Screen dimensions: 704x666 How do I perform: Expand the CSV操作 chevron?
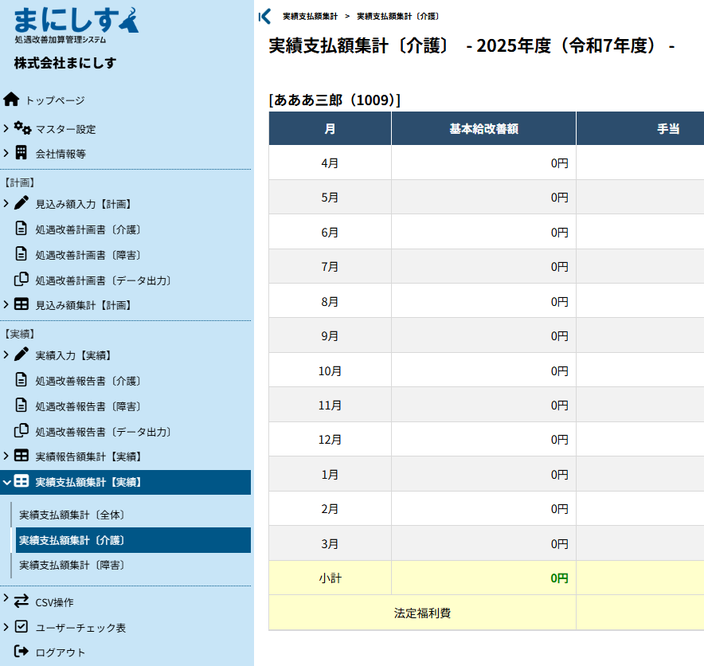[6, 598]
